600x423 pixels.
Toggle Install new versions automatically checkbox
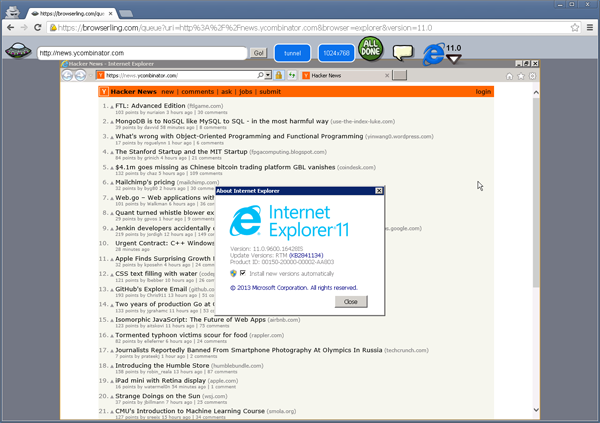point(243,273)
